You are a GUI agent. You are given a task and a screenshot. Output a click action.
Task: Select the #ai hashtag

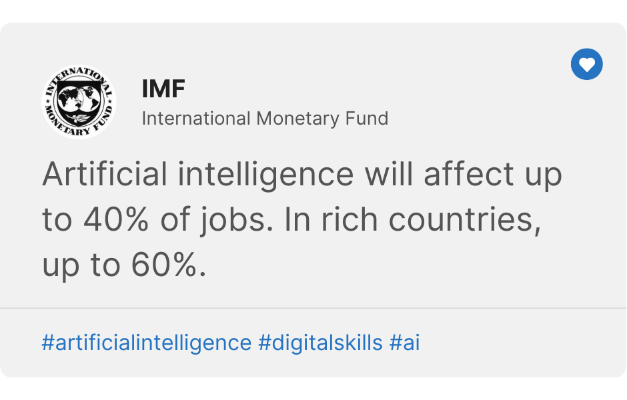404,343
